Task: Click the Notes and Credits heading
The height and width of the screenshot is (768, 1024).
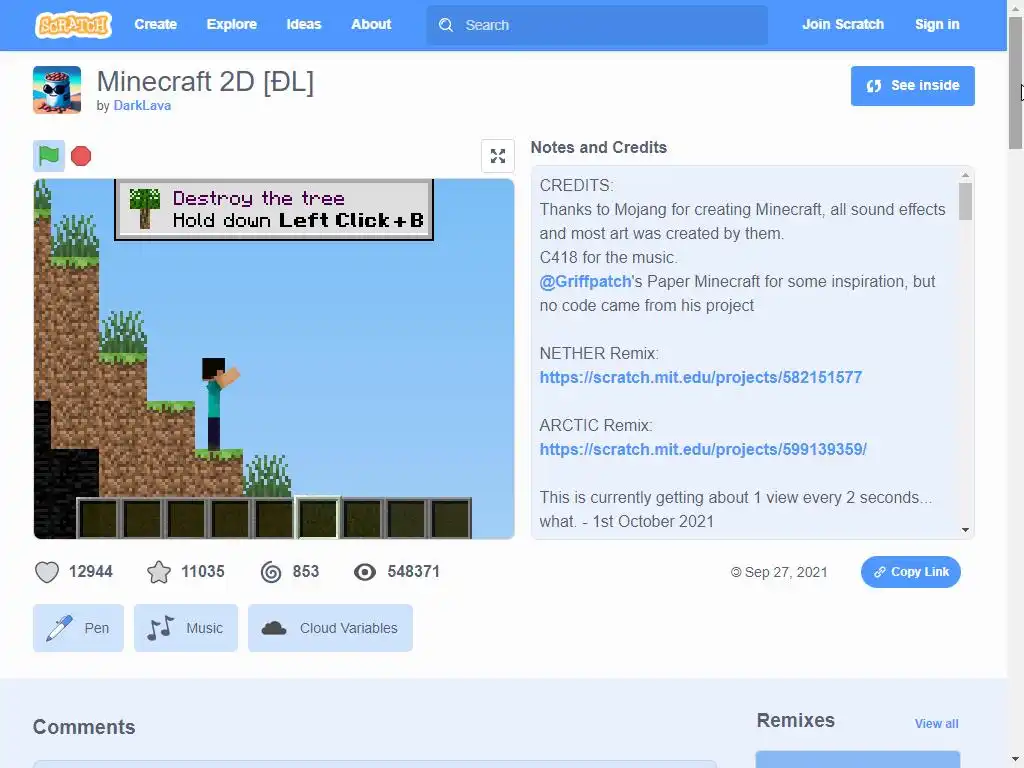Action: point(599,148)
